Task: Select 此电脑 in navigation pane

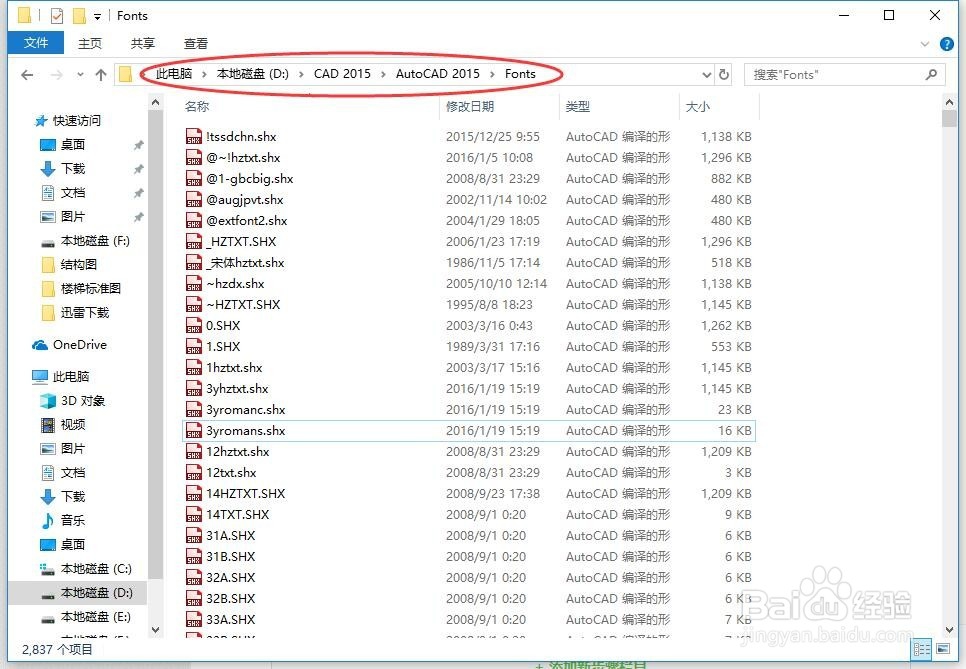Action: 71,376
